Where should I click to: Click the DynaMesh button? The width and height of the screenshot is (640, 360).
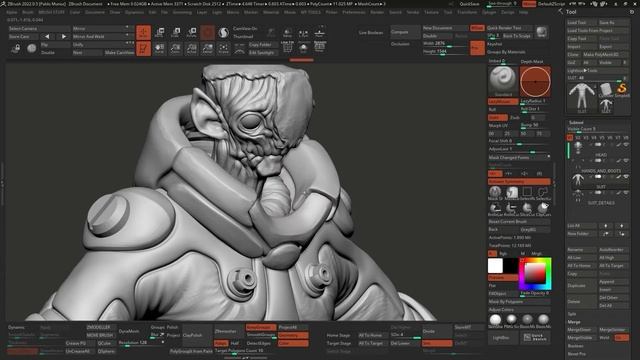pos(133,331)
